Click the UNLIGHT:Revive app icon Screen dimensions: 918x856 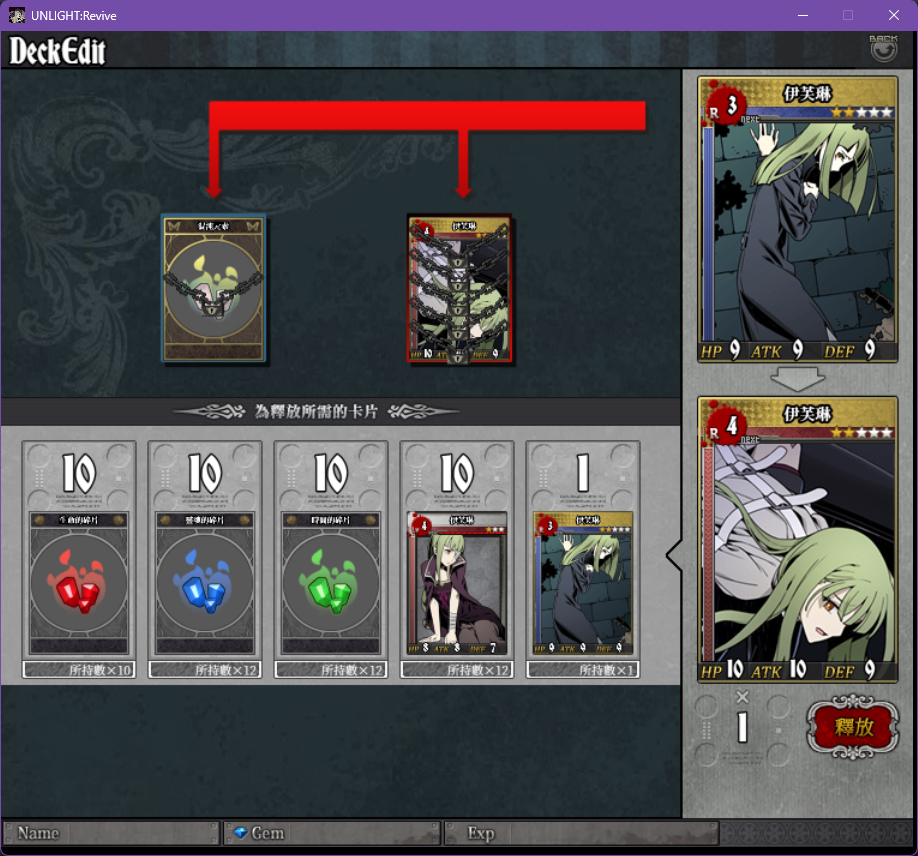(x=16, y=15)
